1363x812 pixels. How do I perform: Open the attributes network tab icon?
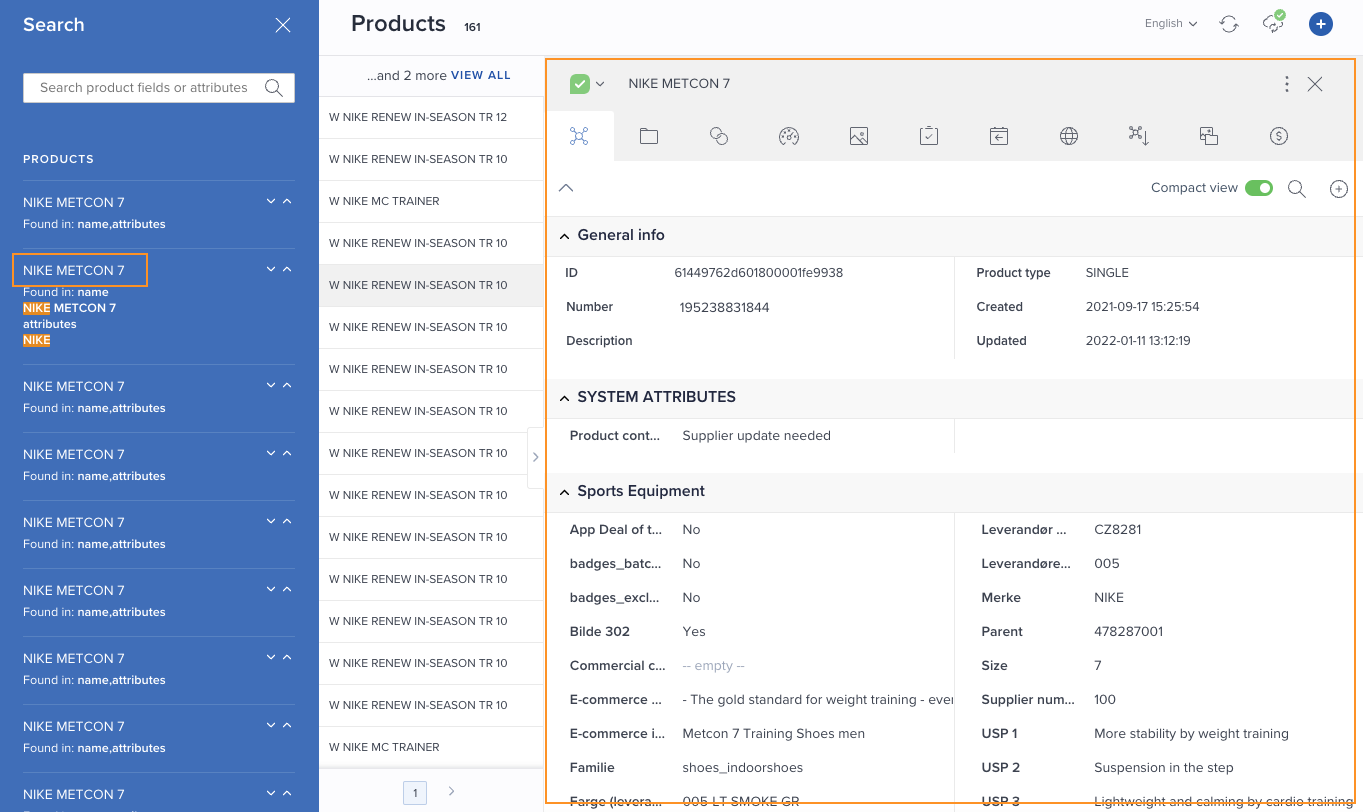tap(579, 136)
